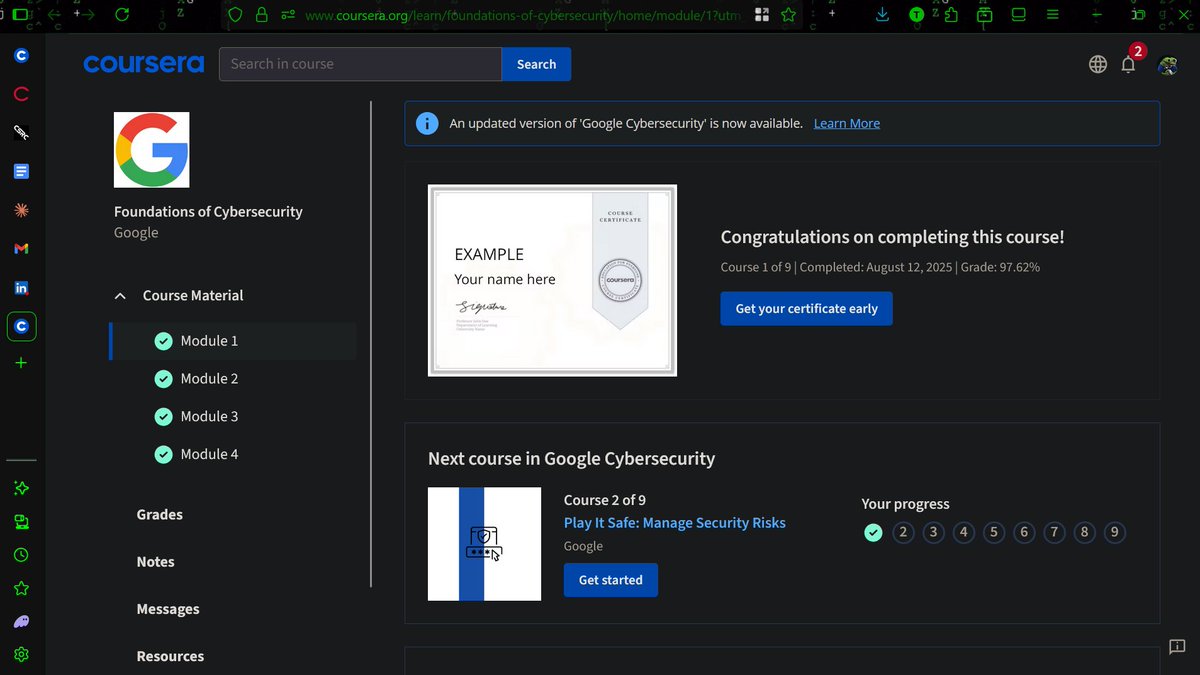Viewport: 1200px width, 675px height.
Task: Reload the page with browser refresh
Action: [x=122, y=14]
